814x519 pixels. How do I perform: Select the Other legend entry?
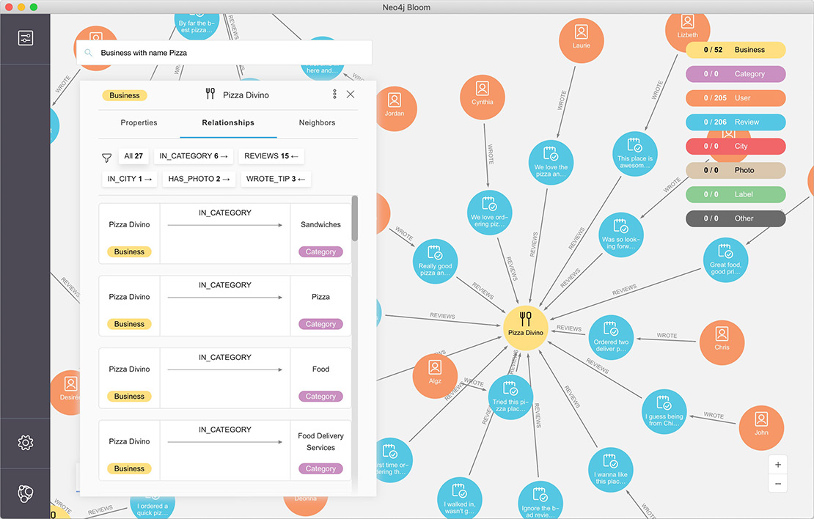(736, 218)
